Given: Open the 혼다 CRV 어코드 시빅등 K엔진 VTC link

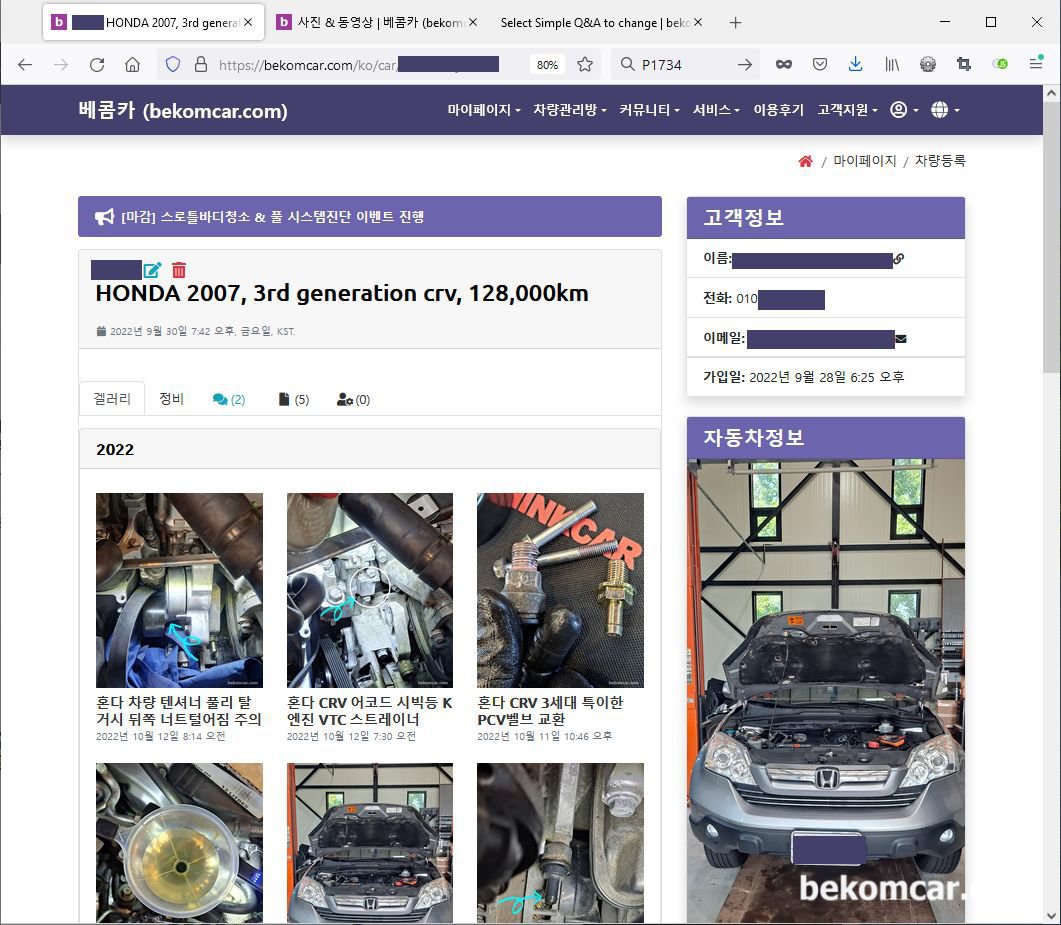Looking at the screenshot, I should (x=369, y=710).
